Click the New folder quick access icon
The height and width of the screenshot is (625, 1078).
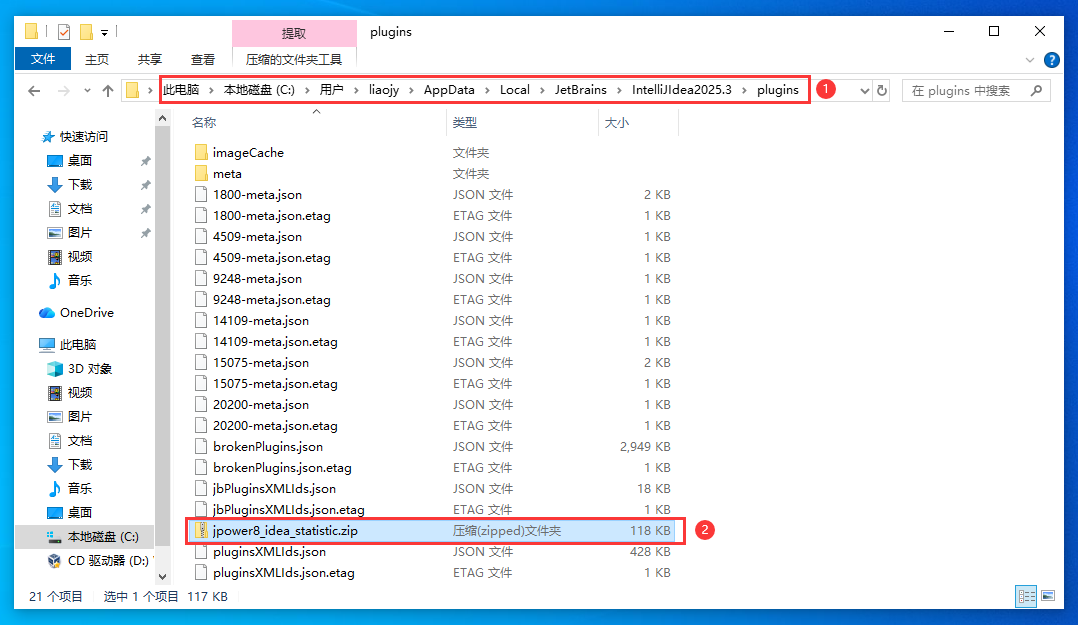click(86, 32)
